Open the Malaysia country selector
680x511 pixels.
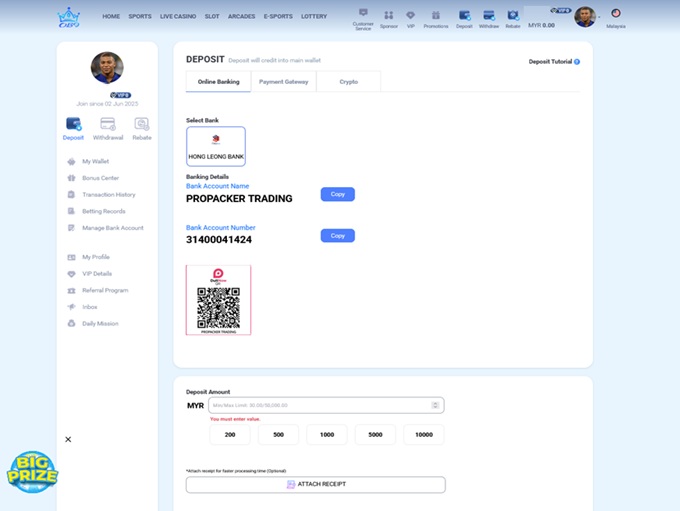[615, 15]
